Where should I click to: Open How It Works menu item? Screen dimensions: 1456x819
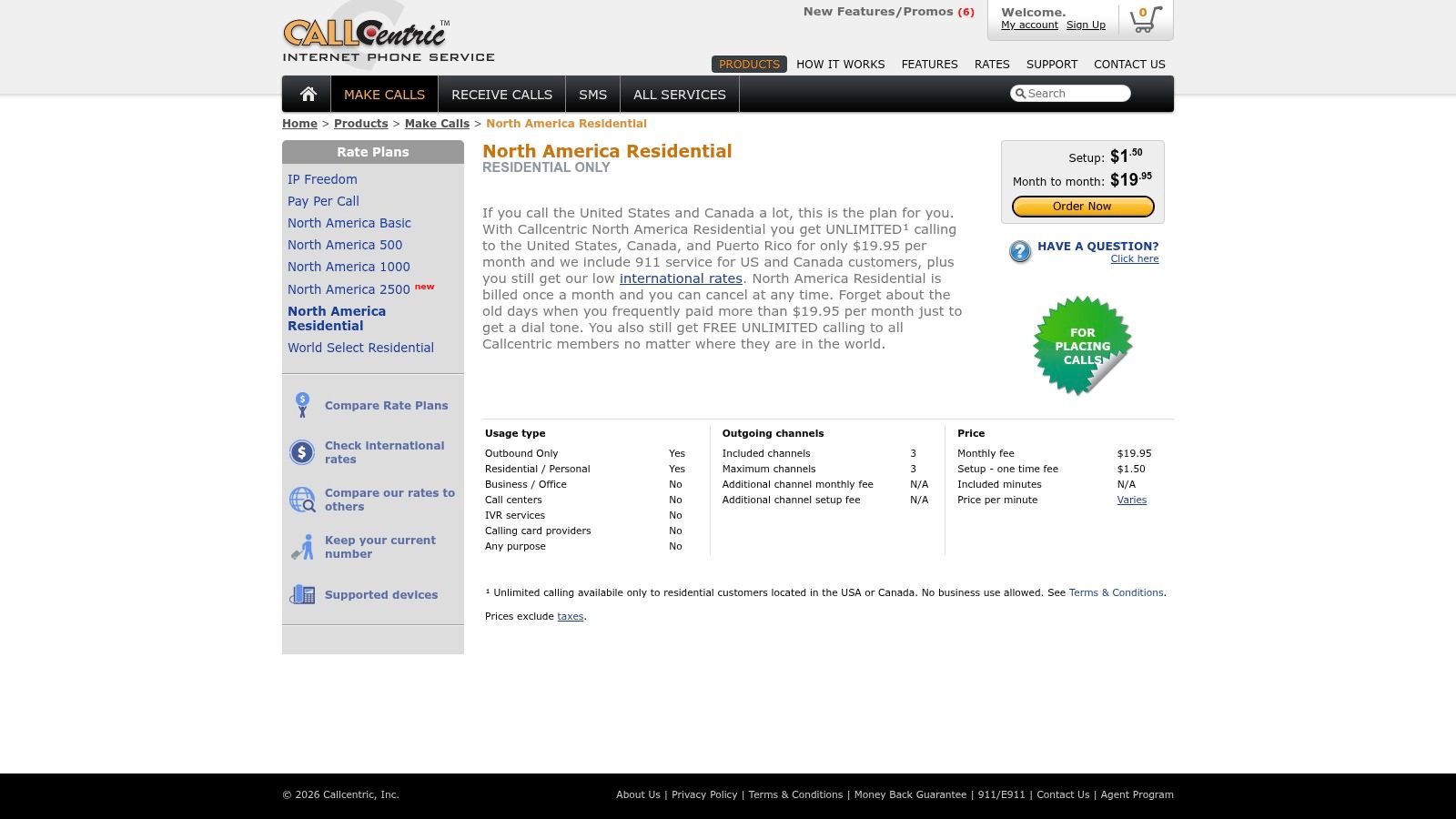[840, 65]
